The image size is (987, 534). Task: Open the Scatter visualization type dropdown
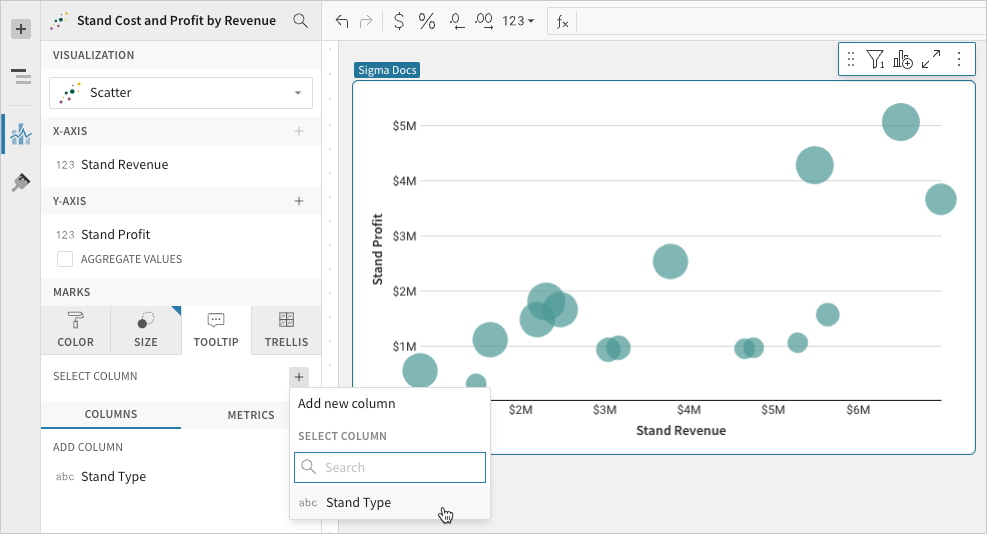click(181, 93)
